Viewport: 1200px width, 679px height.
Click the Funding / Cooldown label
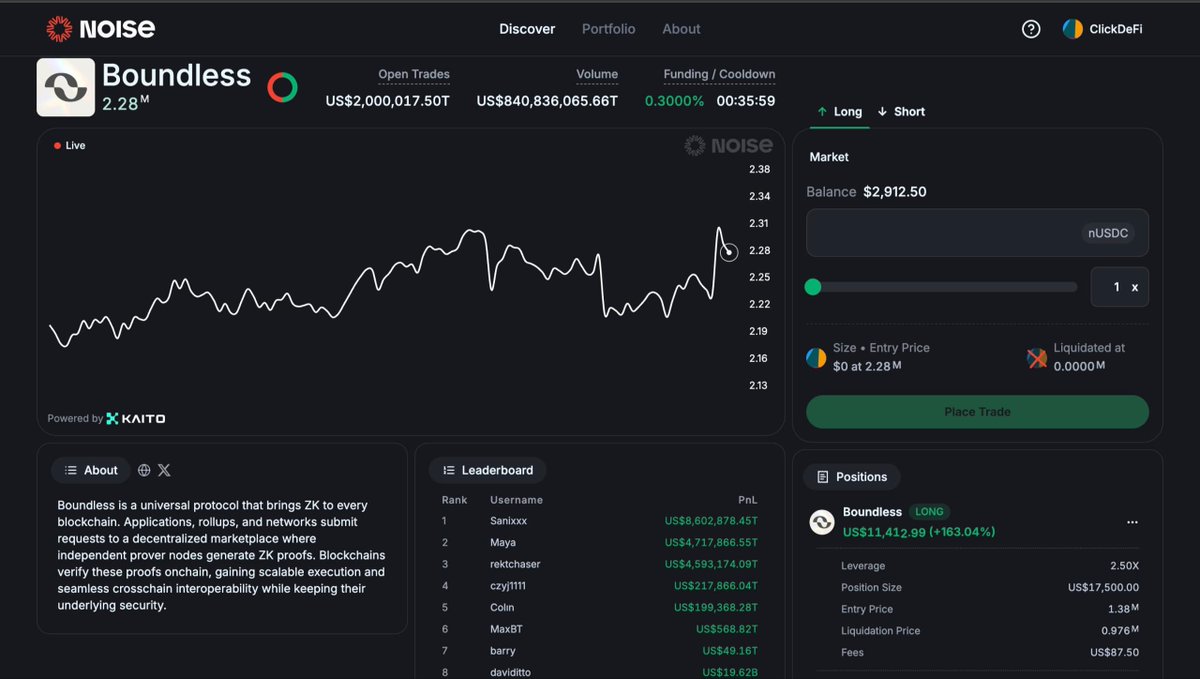click(719, 74)
